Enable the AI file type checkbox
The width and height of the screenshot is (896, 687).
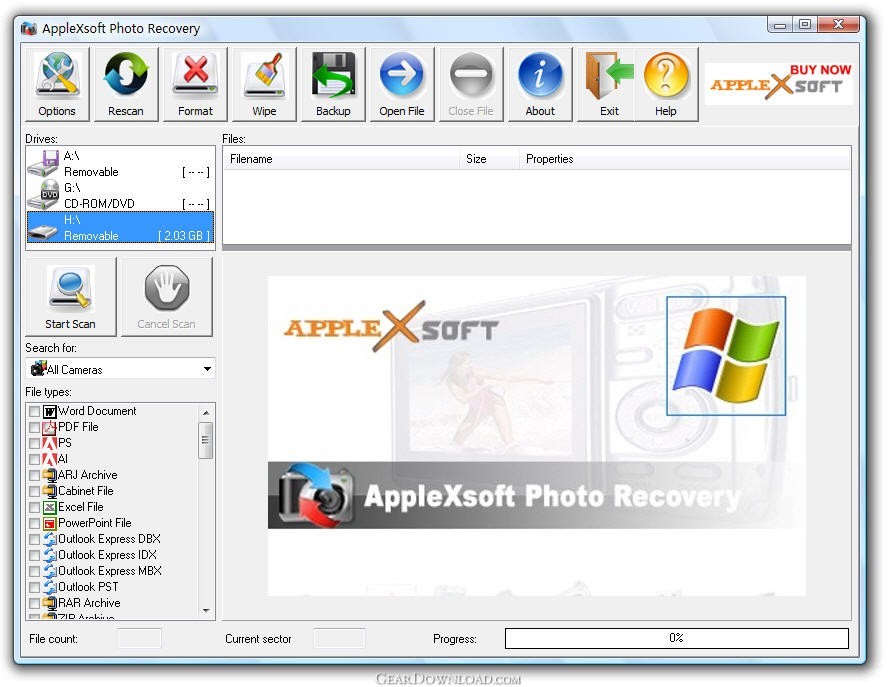[34, 460]
